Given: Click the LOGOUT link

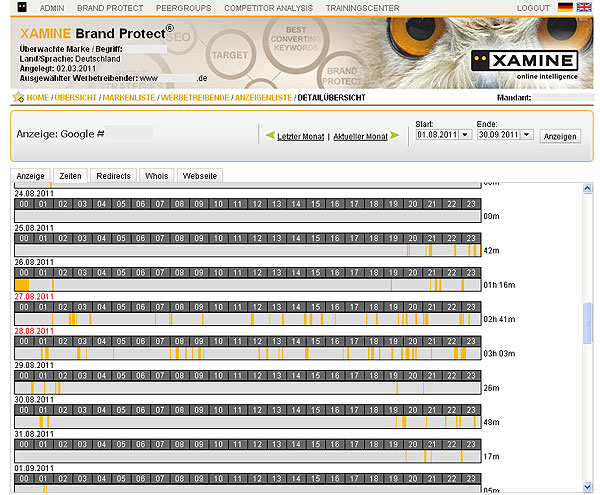Looking at the screenshot, I should (533, 8).
